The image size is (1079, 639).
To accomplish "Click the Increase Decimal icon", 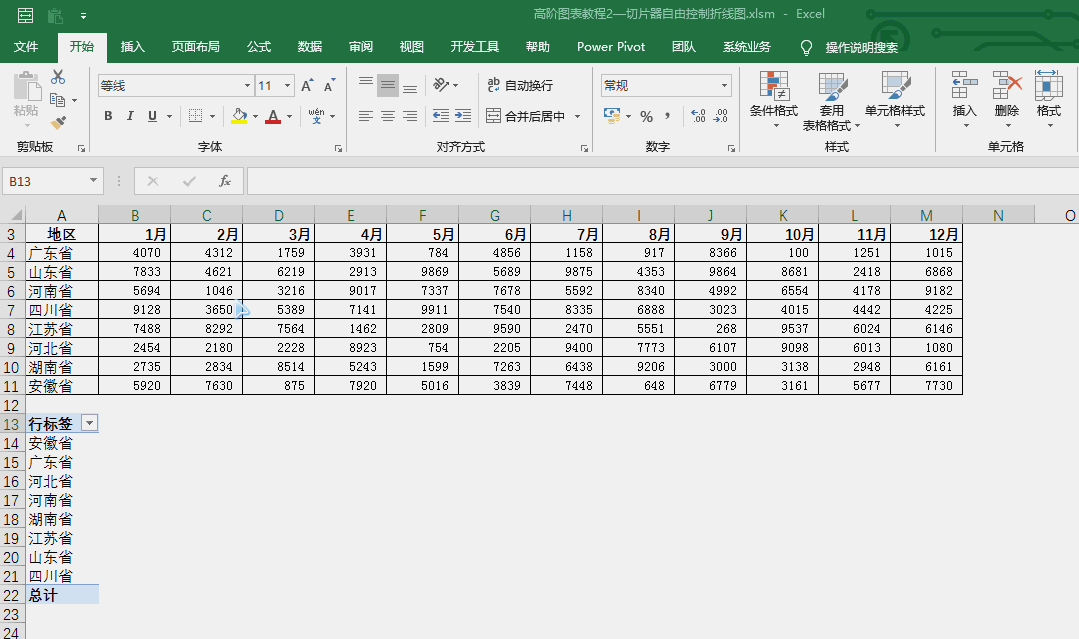I will pyautogui.click(x=698, y=116).
